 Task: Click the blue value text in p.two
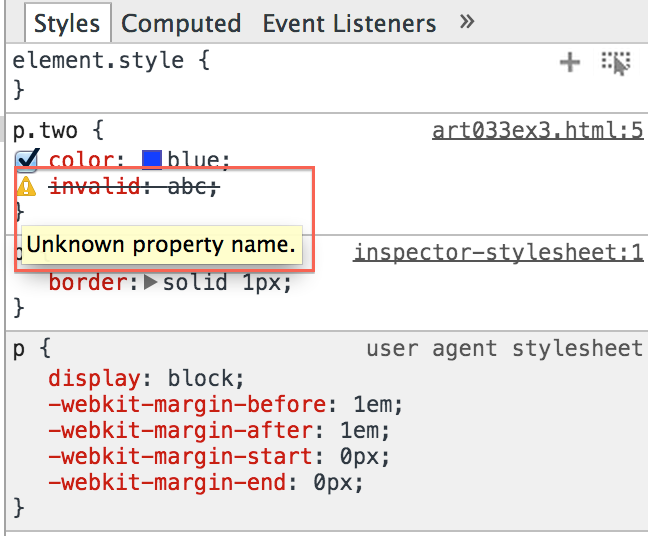click(x=193, y=160)
